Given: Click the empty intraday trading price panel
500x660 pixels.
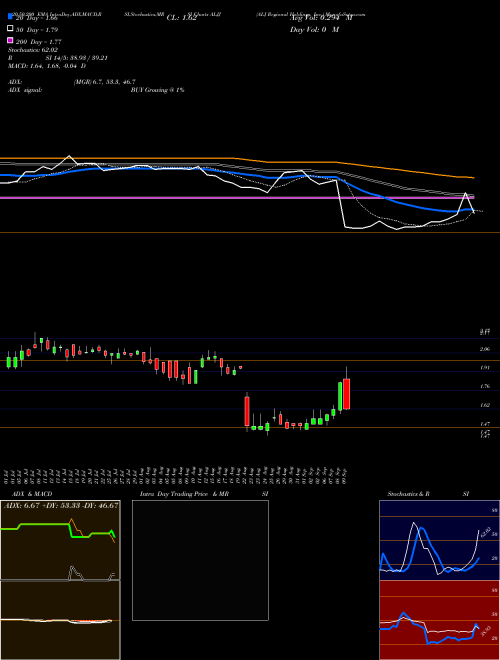Looking at the screenshot, I should click(x=200, y=560).
